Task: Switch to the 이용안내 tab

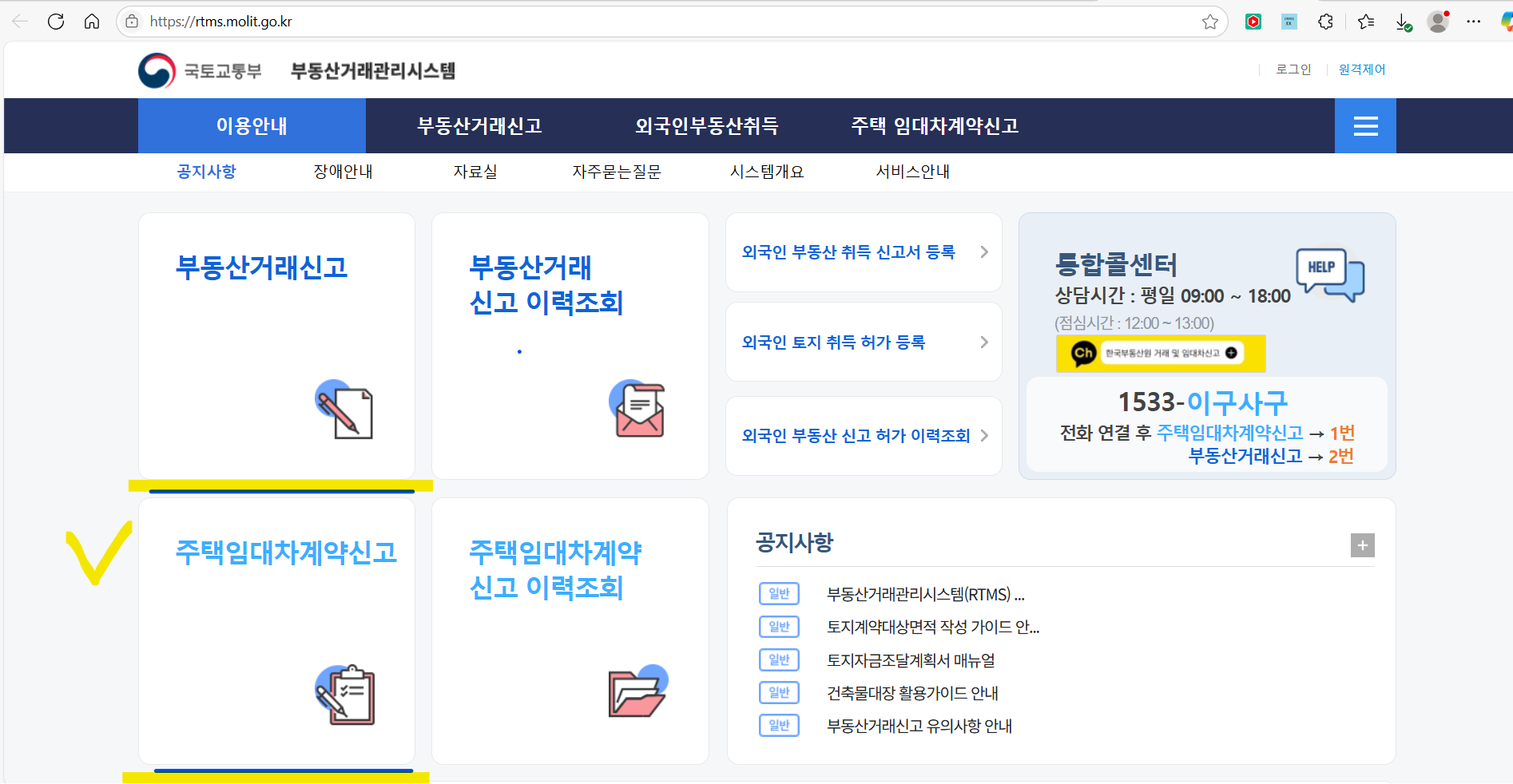Action: coord(251,125)
